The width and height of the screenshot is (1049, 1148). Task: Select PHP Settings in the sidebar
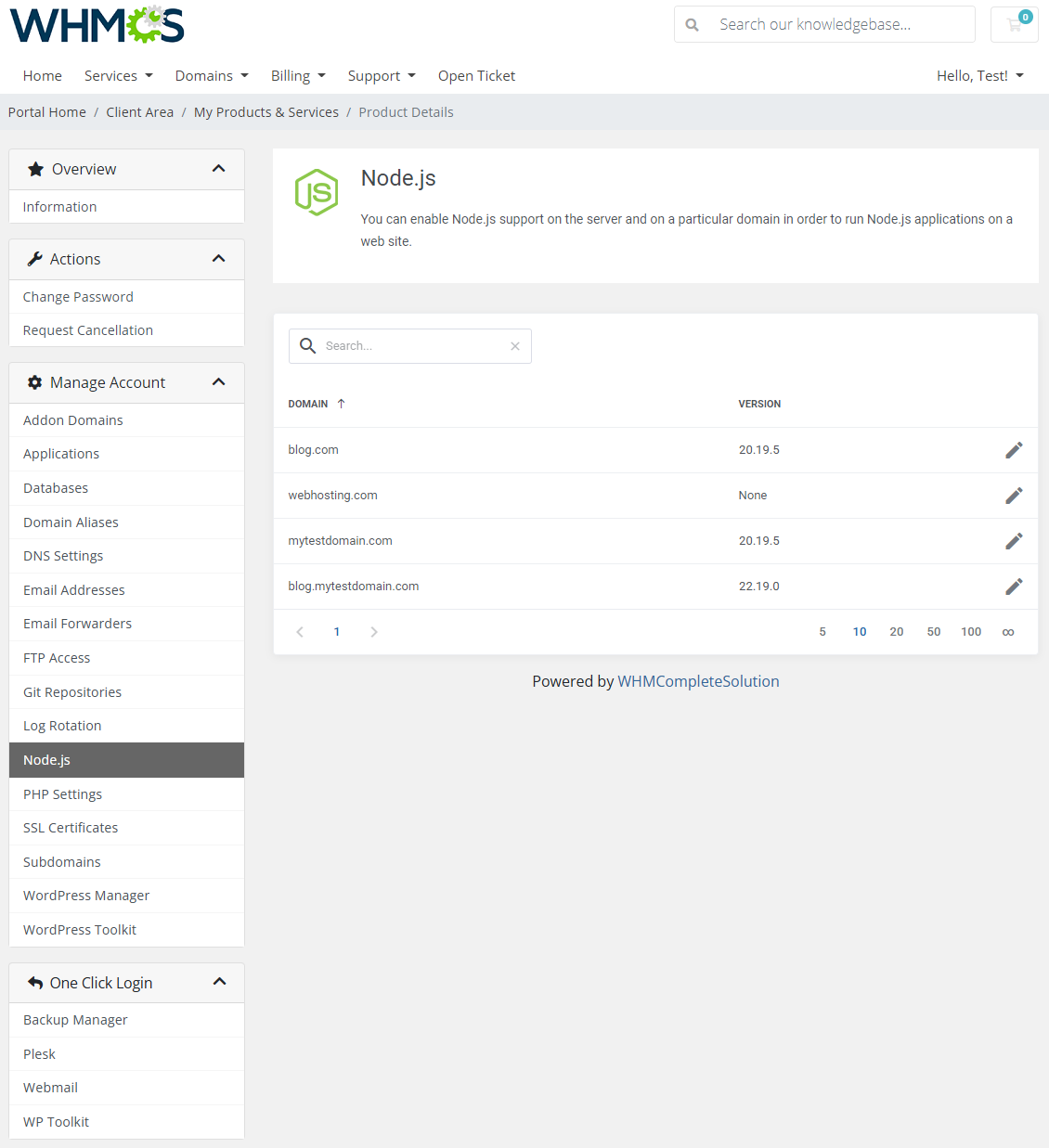pyautogui.click(x=62, y=793)
